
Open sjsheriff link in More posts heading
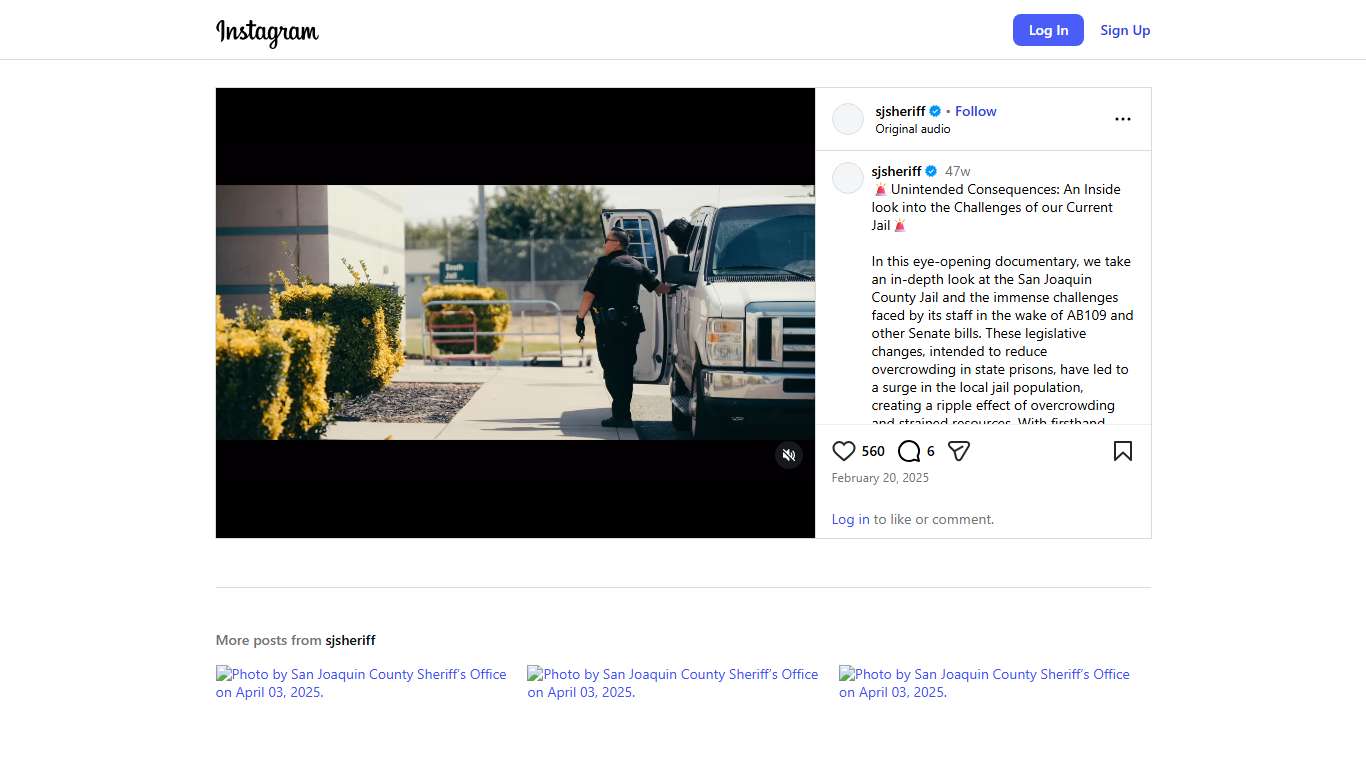350,640
